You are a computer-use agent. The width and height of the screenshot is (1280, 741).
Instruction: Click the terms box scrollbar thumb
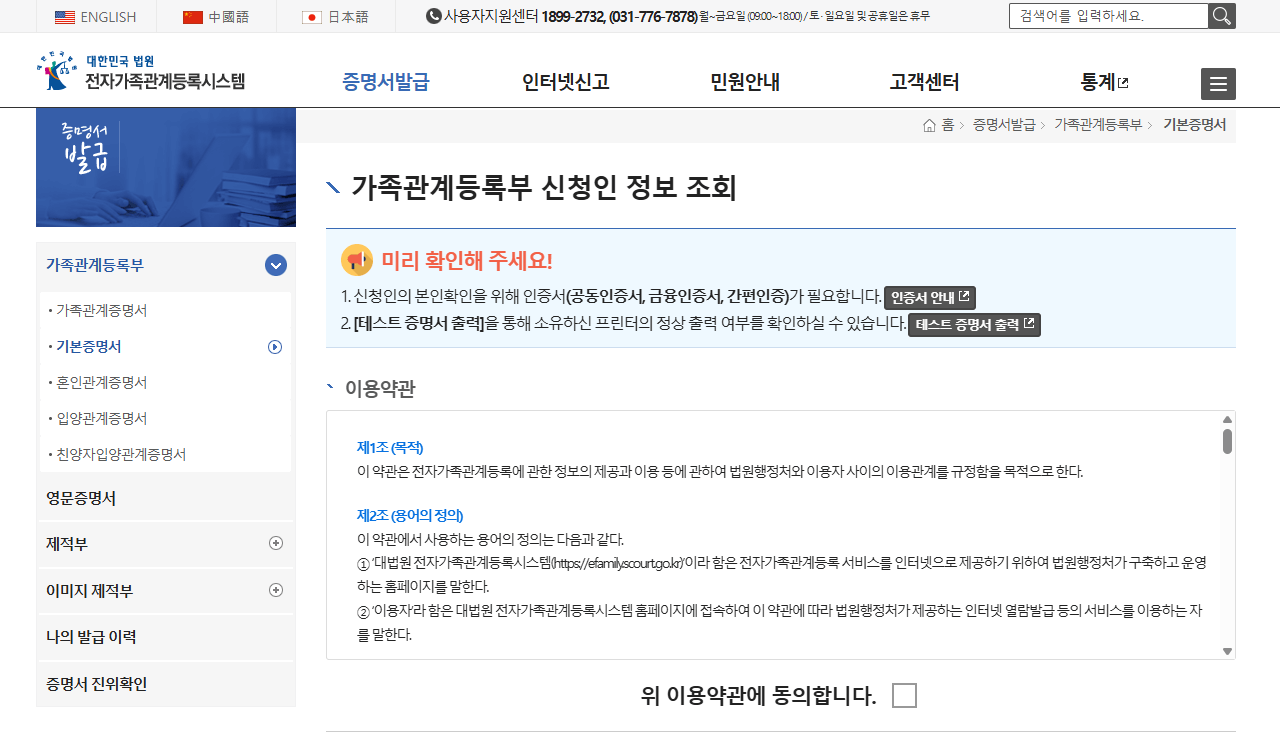pos(1227,441)
